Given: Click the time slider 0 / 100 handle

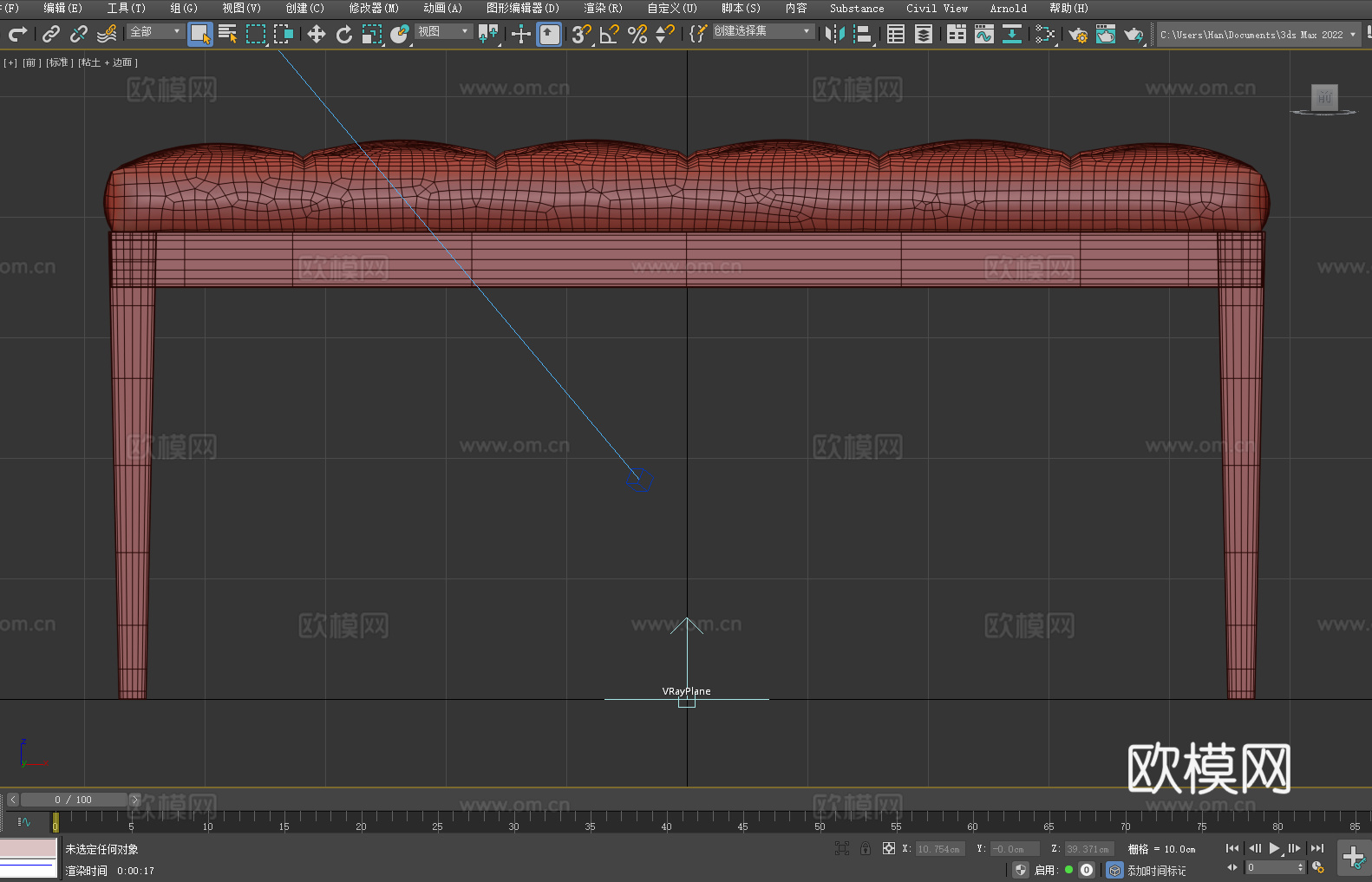Looking at the screenshot, I should pos(74,800).
